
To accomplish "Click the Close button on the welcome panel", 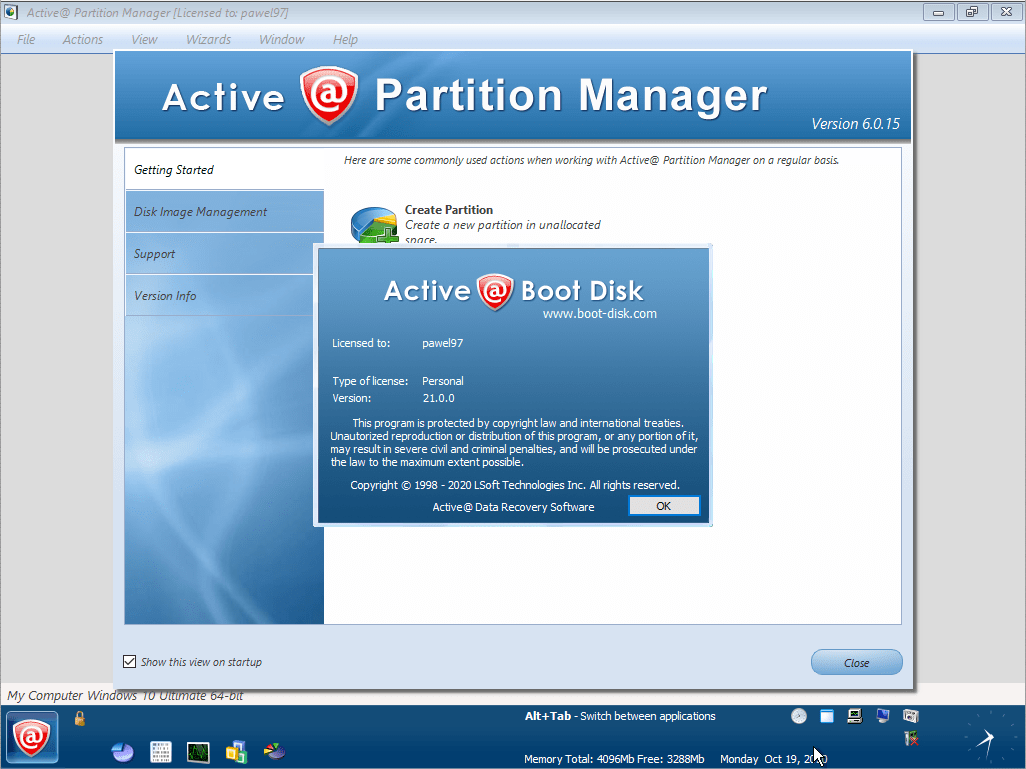I will coord(857,662).
